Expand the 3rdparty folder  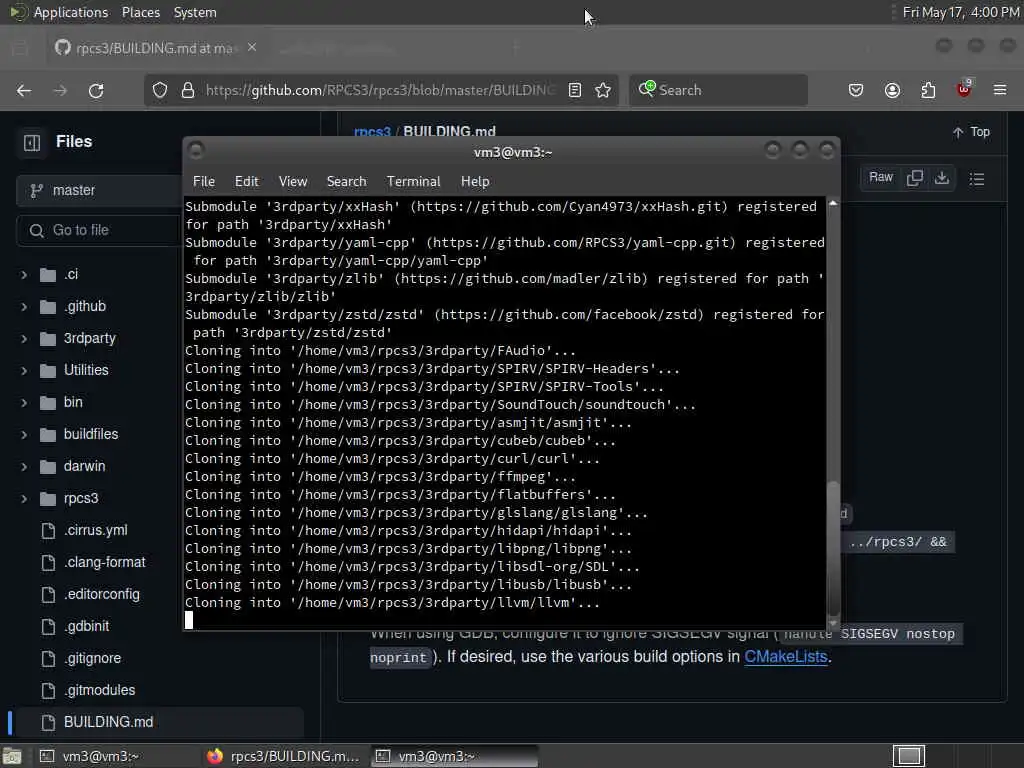[x=24, y=339]
